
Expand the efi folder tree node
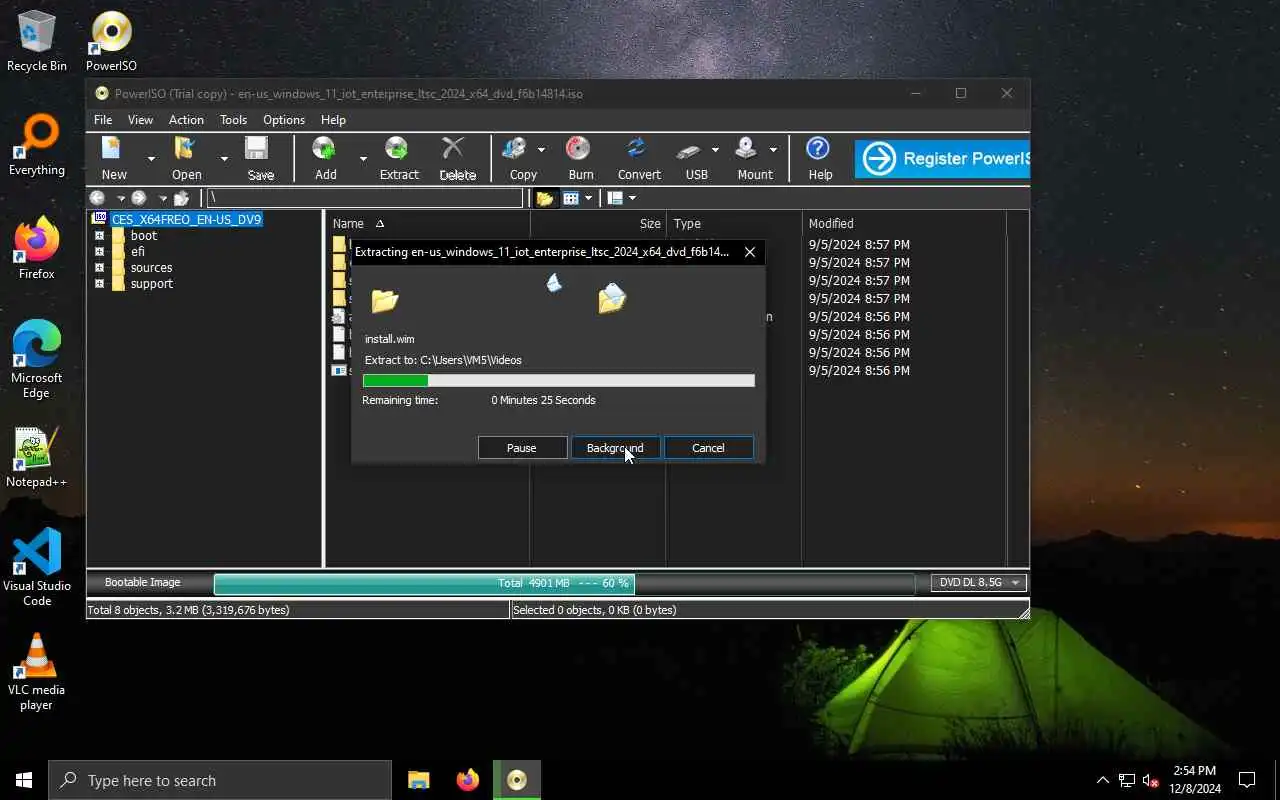click(99, 252)
